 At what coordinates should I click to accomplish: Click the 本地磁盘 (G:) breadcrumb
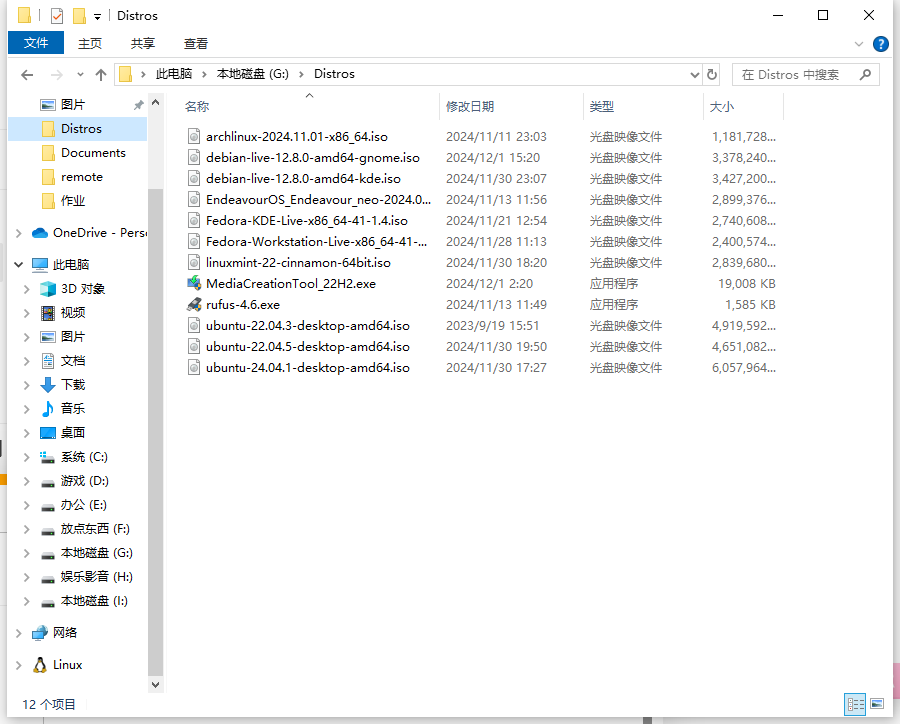tap(253, 74)
